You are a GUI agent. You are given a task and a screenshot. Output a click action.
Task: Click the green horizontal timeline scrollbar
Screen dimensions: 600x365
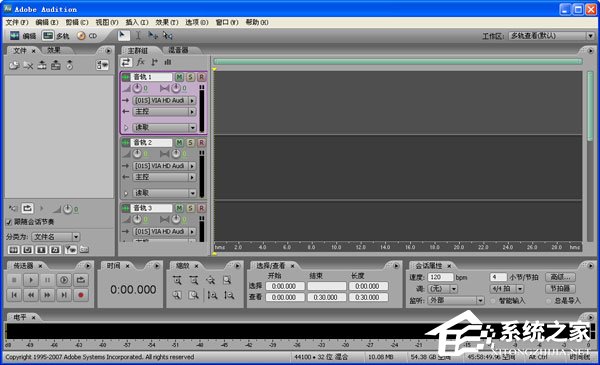[x=398, y=62]
